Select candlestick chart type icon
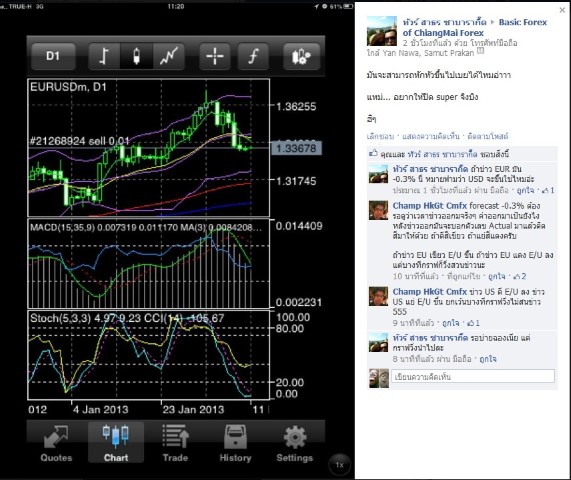The height and width of the screenshot is (480, 571). click(136, 56)
